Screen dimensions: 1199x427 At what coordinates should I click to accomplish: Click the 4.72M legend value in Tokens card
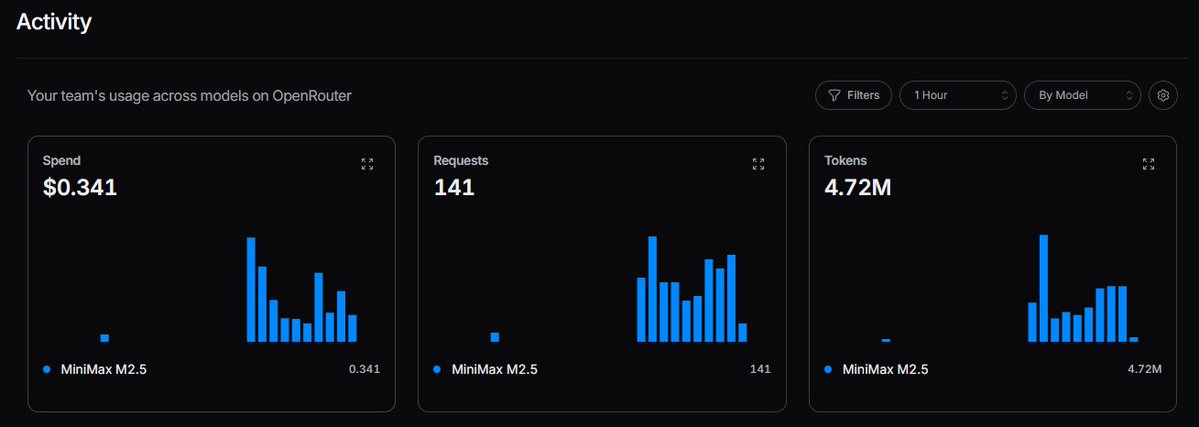[x=1145, y=370]
